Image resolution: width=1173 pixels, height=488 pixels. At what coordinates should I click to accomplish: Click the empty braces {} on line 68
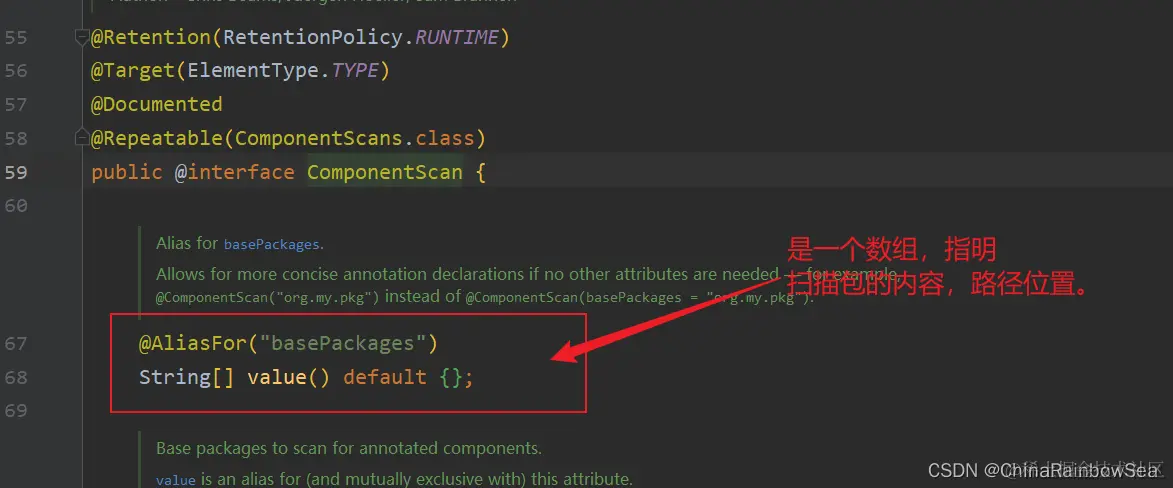tap(451, 377)
